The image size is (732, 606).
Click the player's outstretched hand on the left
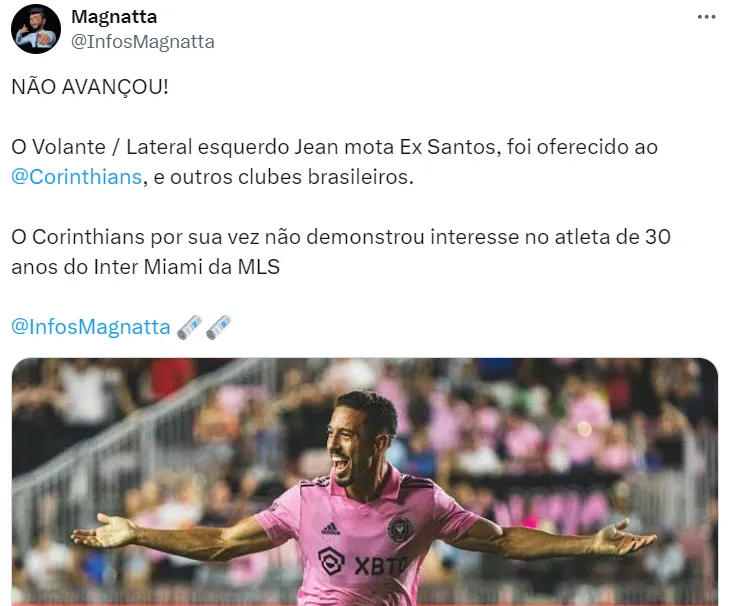(104, 531)
